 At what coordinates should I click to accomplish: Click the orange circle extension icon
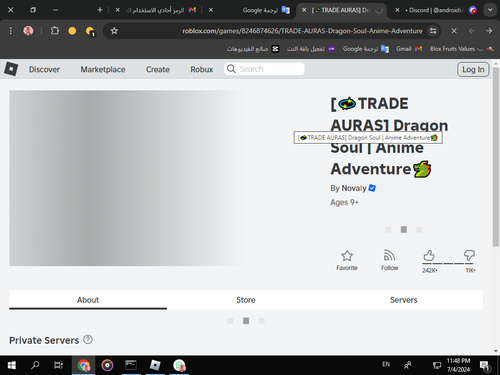click(72, 31)
